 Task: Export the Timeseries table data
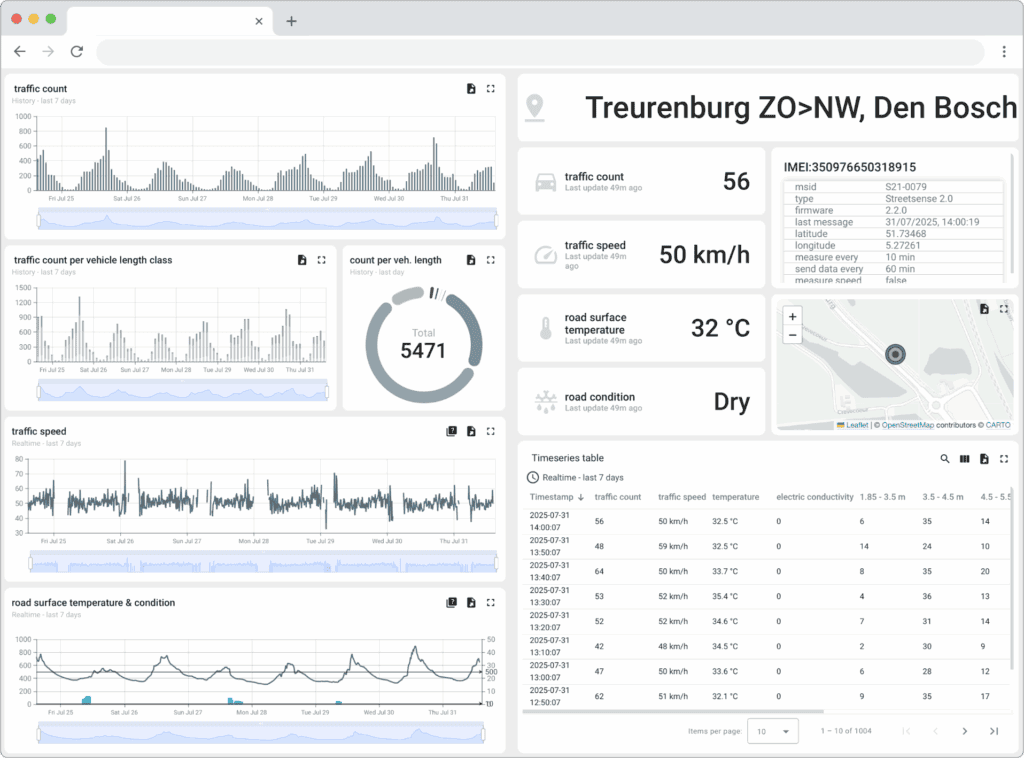[x=984, y=459]
